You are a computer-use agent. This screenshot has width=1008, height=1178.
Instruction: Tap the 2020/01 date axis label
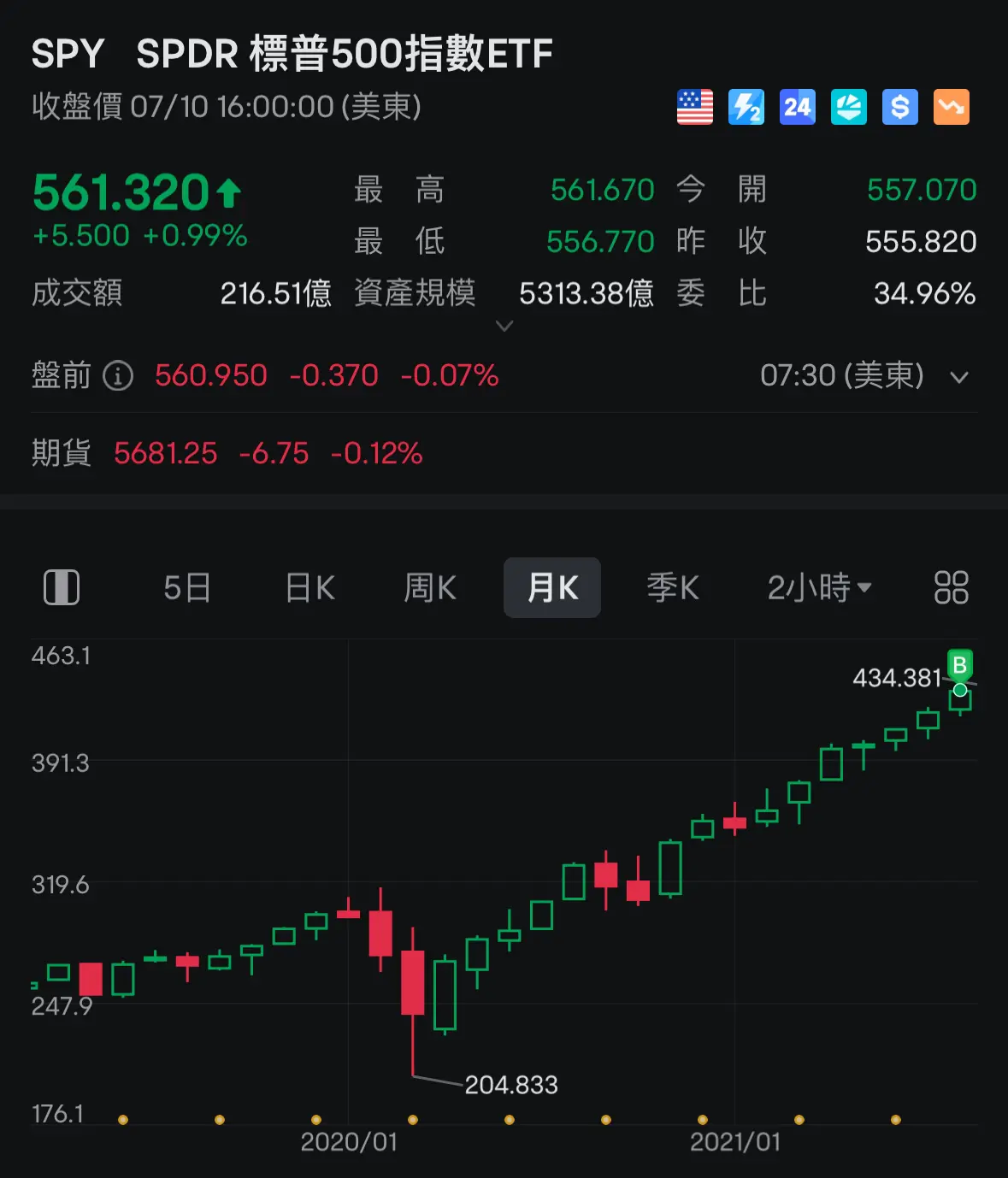(349, 1142)
